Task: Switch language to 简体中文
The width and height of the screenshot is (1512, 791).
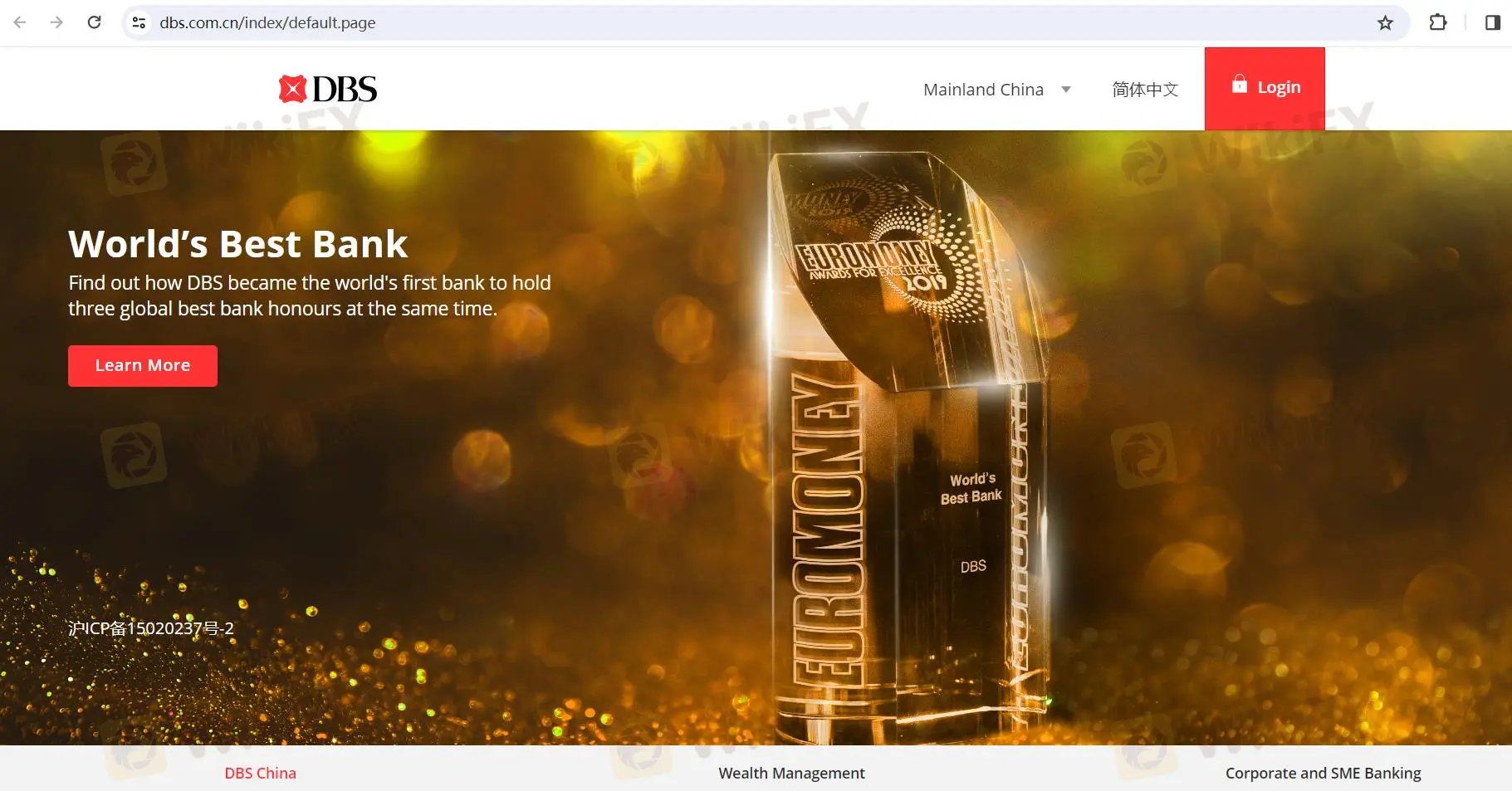Action: (x=1145, y=90)
